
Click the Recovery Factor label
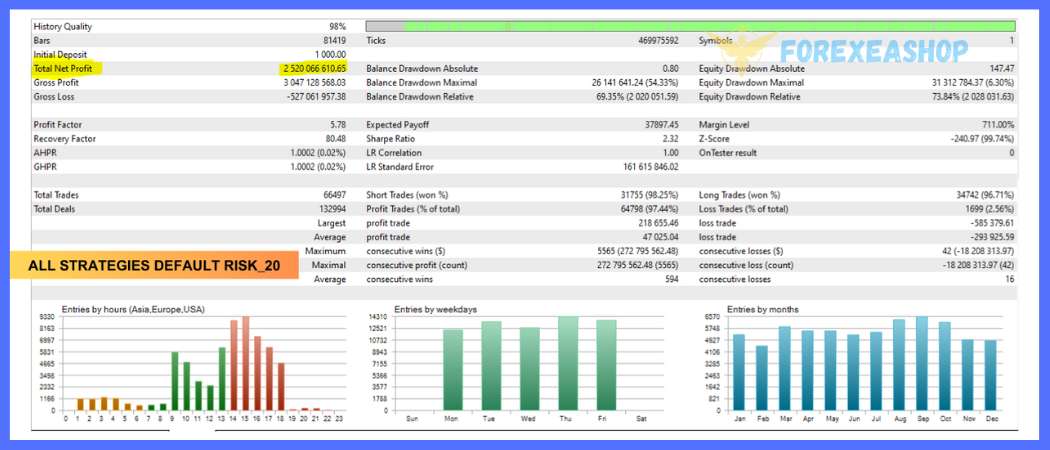(x=62, y=139)
